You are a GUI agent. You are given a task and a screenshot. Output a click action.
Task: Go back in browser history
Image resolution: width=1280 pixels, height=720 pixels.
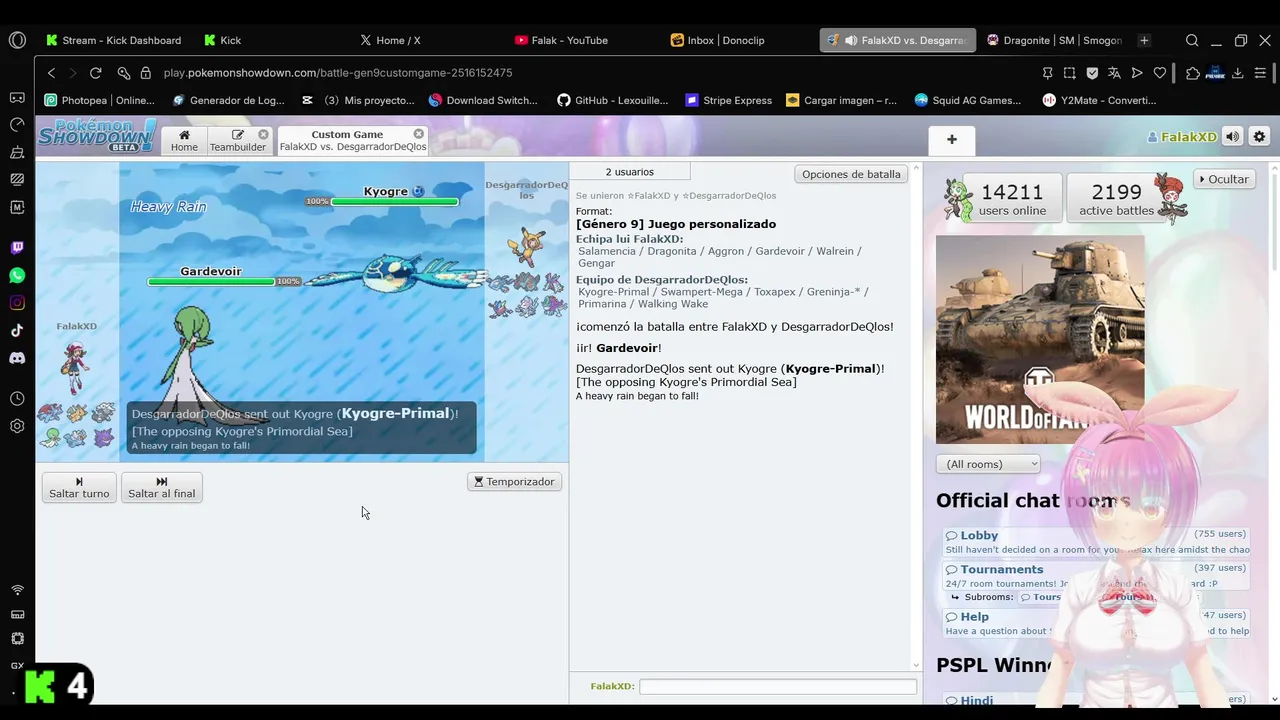(x=52, y=73)
